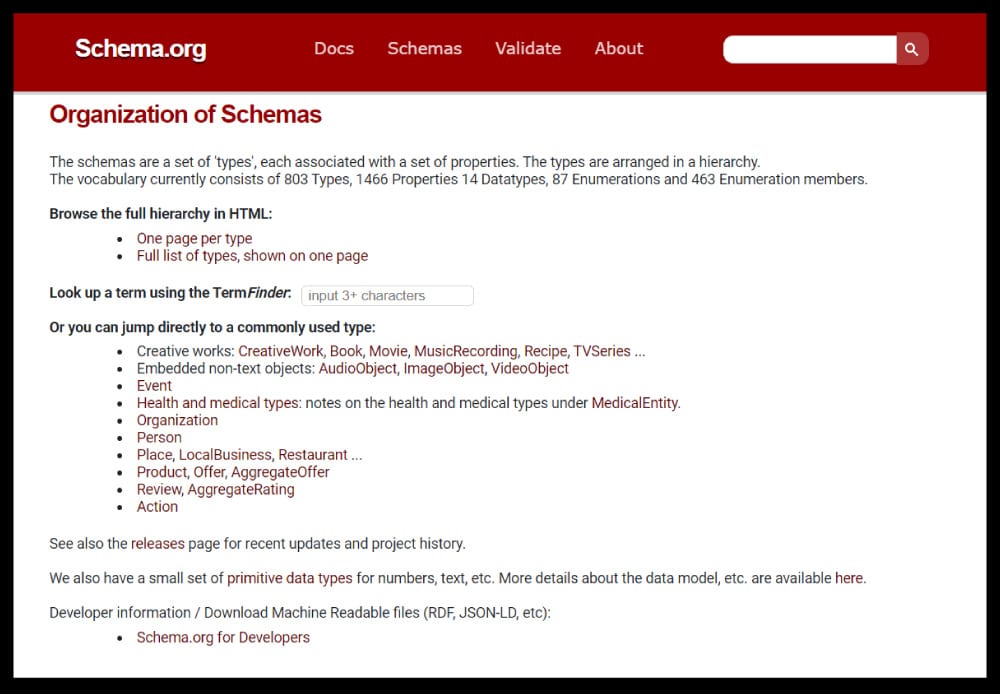Open the One page per type link
This screenshot has height=694, width=1000.
tap(194, 238)
